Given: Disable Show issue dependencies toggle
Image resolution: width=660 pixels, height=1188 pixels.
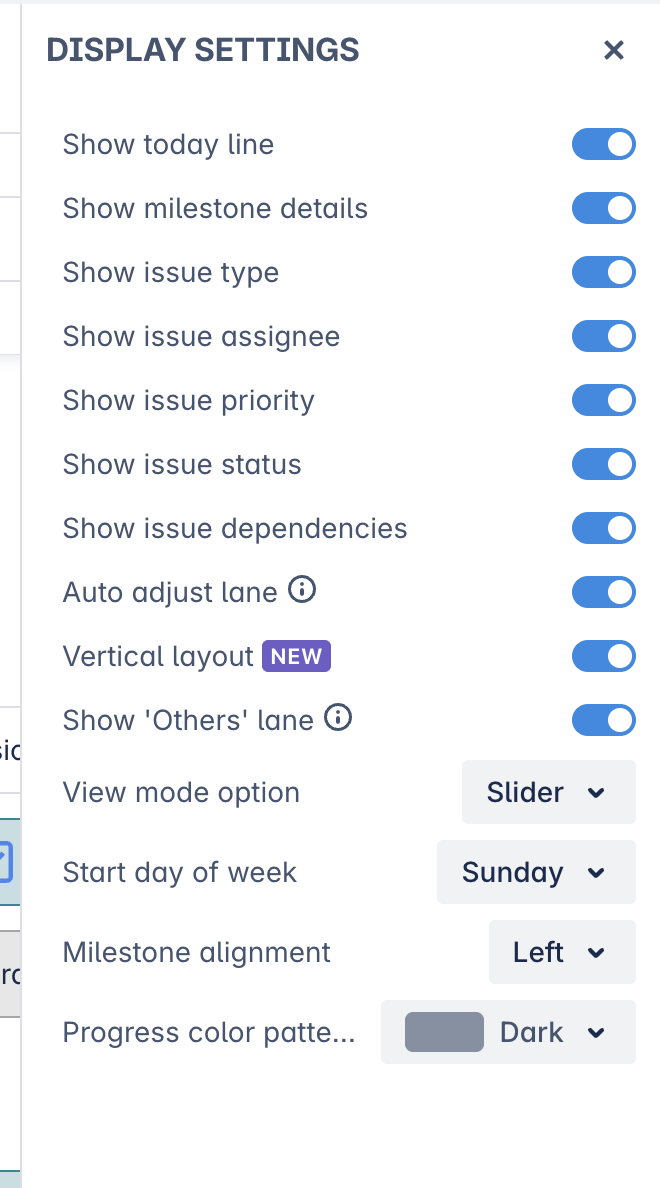Looking at the screenshot, I should (603, 528).
